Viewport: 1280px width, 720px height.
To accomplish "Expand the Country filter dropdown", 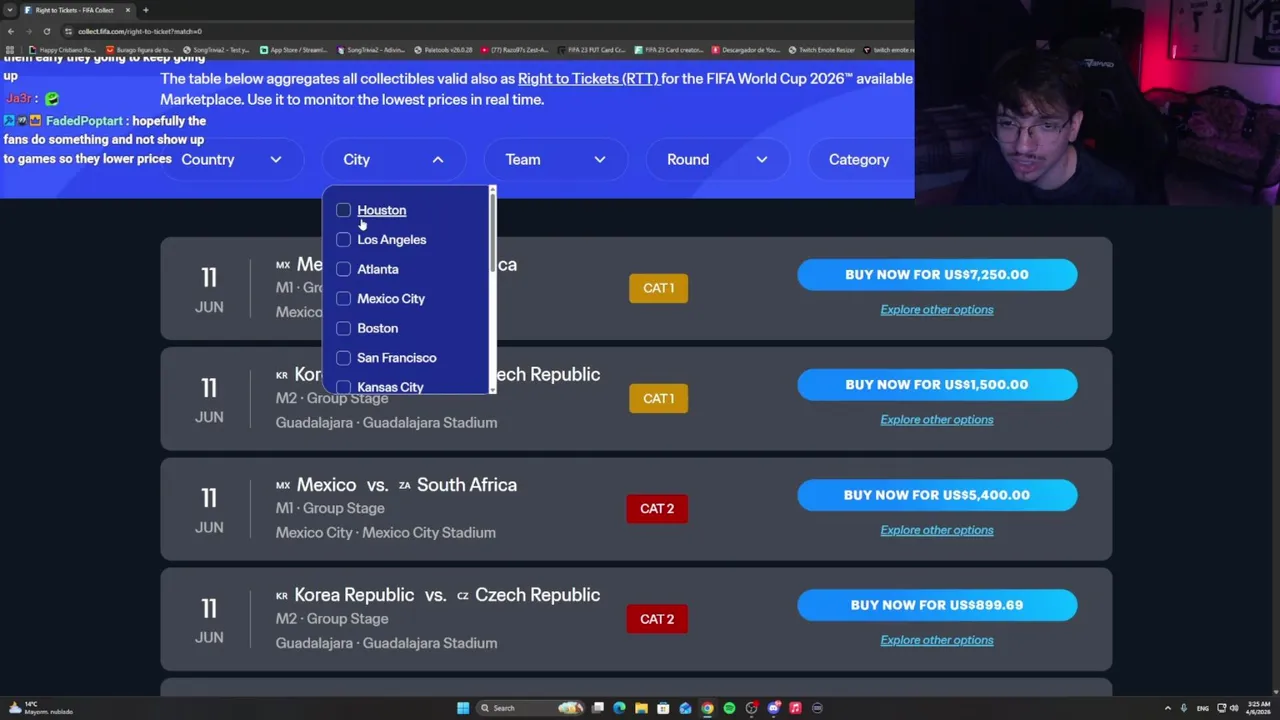I will point(231,160).
